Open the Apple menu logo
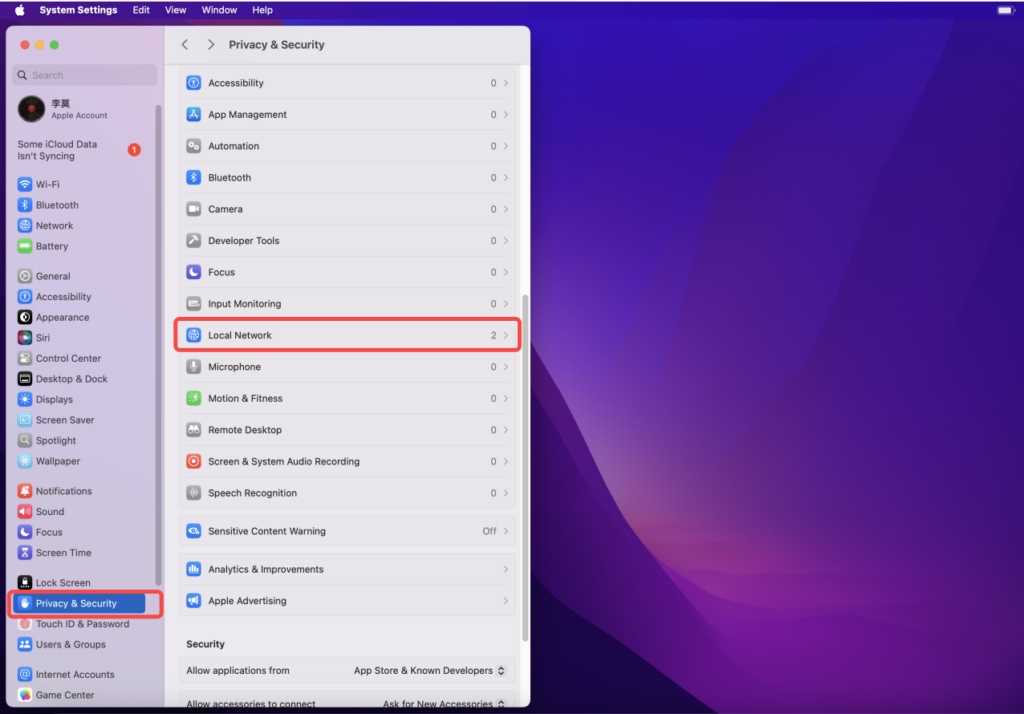Screen dimensions: 1024x714 (20, 10)
